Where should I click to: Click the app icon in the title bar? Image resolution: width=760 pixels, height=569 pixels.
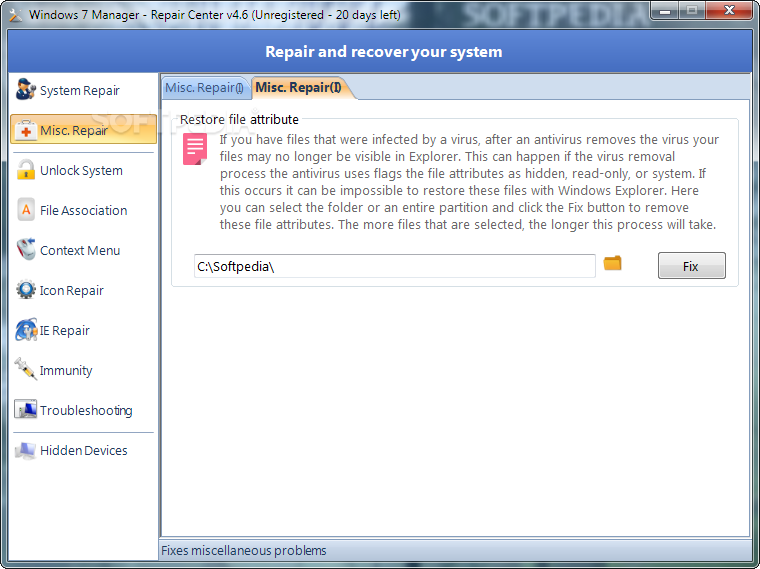(x=16, y=15)
